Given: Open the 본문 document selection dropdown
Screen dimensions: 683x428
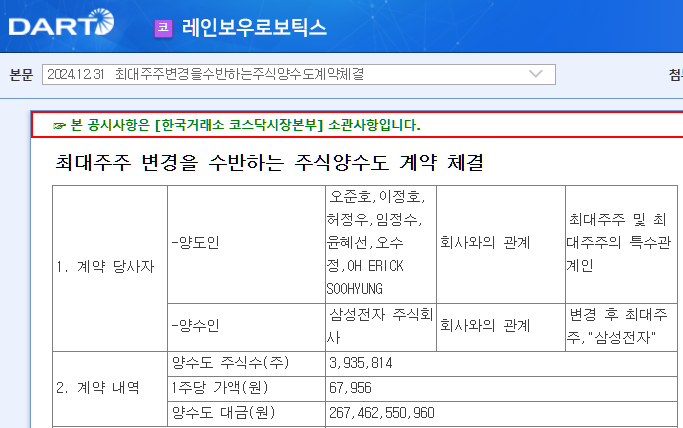Looking at the screenshot, I should (299, 74).
